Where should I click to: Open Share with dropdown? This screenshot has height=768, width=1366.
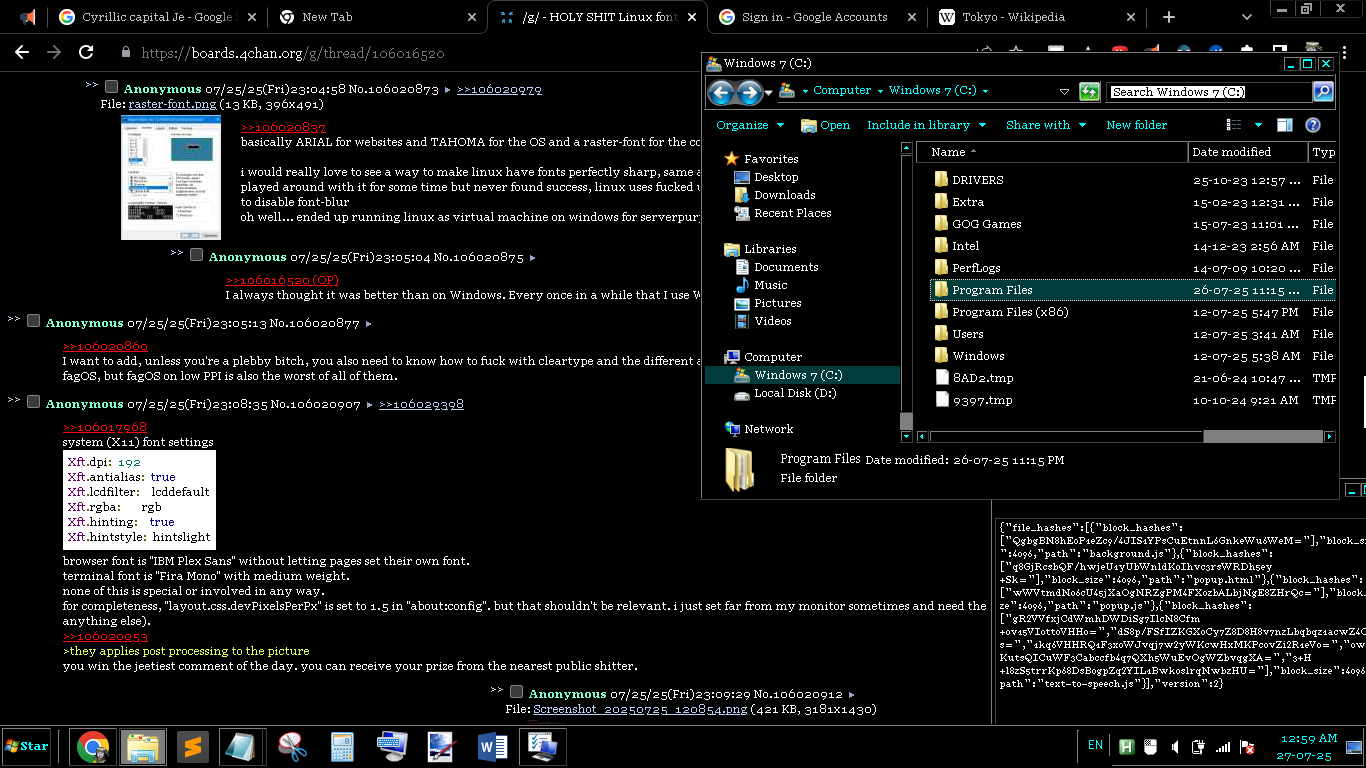[1046, 125]
